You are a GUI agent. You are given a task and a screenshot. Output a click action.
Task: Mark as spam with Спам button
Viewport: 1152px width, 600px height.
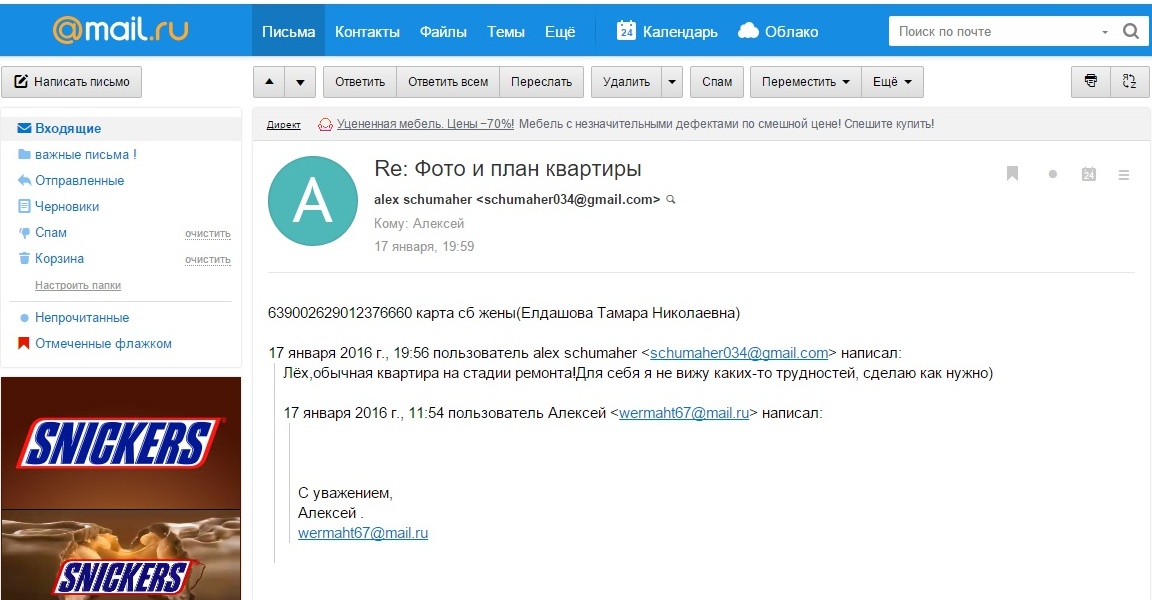[x=717, y=82]
